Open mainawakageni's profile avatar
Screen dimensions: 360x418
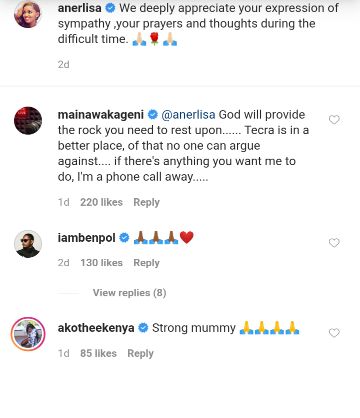point(28,120)
